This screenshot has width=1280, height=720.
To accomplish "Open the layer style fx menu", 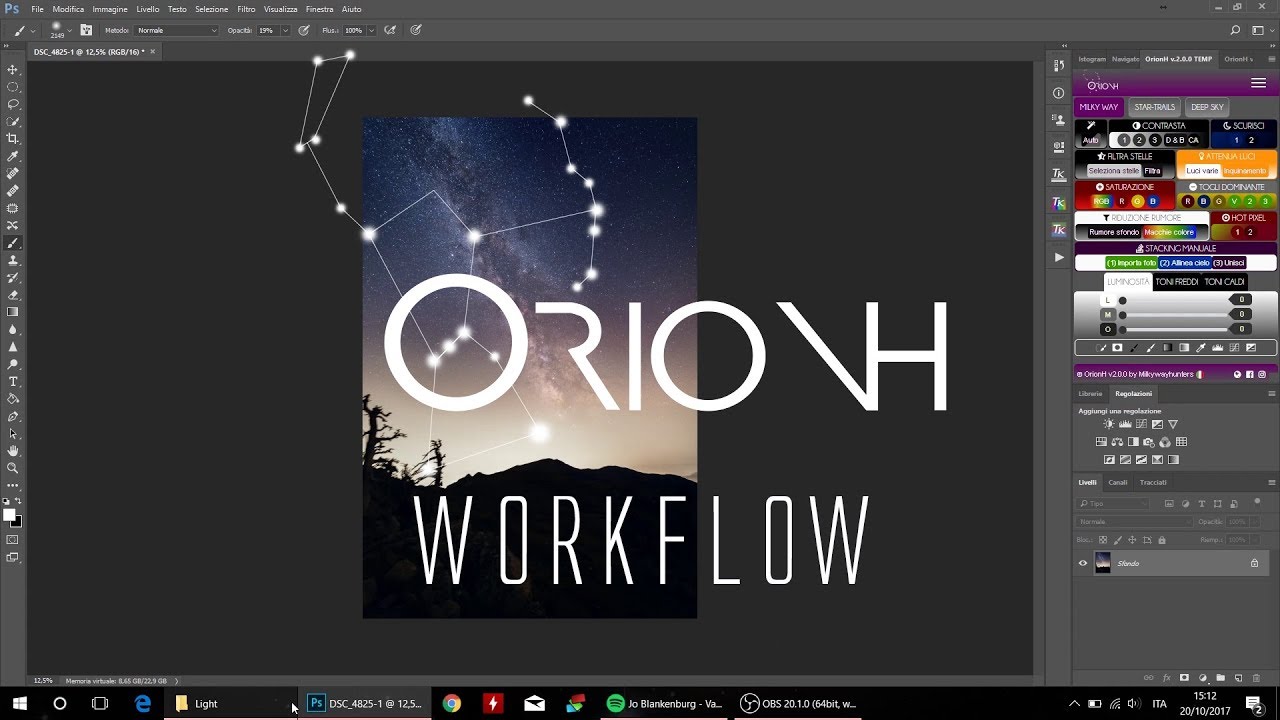I will (x=1166, y=678).
